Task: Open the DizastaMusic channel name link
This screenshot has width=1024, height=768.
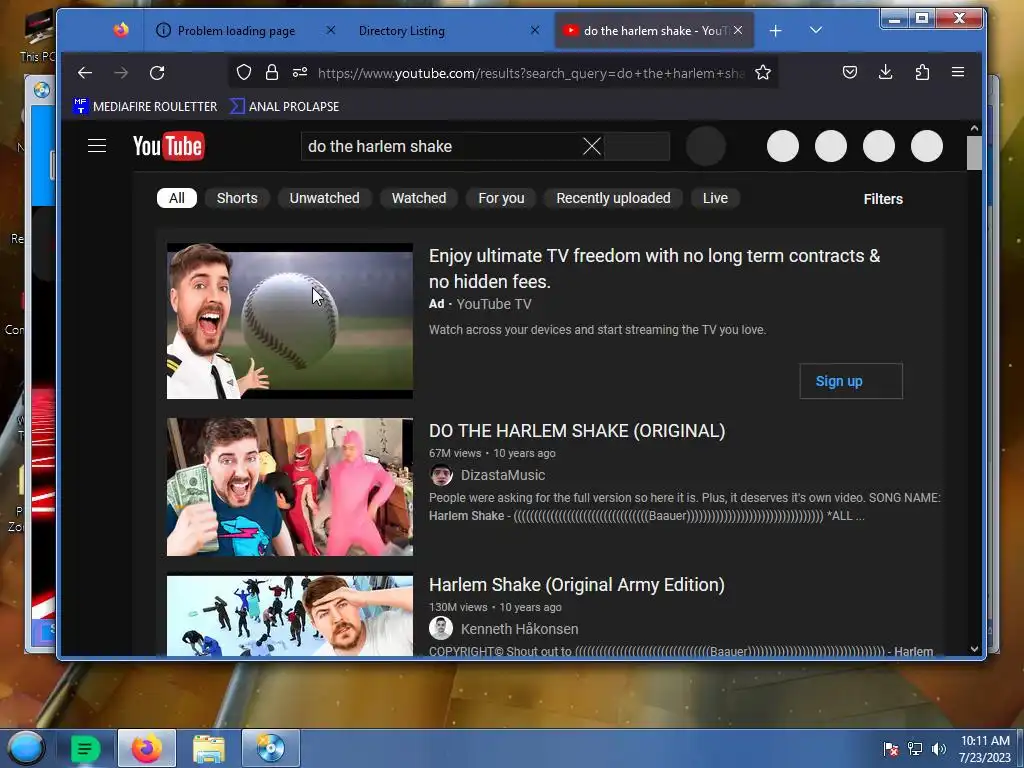Action: point(503,475)
